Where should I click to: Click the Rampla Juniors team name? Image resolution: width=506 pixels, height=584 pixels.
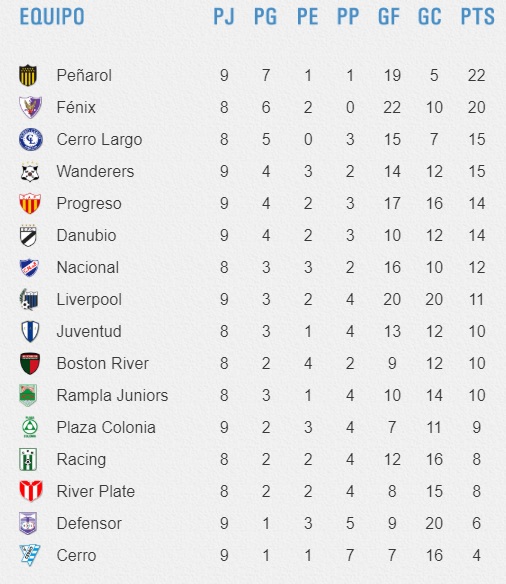coord(112,396)
